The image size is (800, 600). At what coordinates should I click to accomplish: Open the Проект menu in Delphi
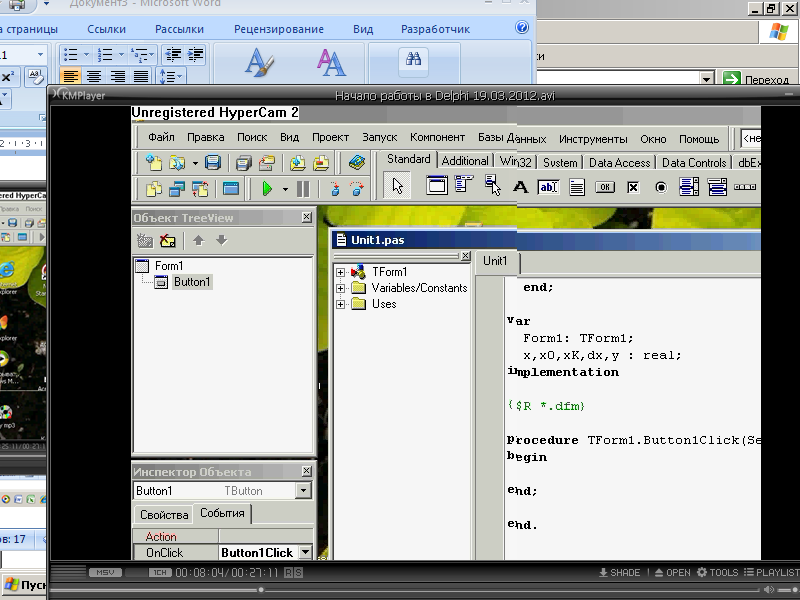[330, 137]
